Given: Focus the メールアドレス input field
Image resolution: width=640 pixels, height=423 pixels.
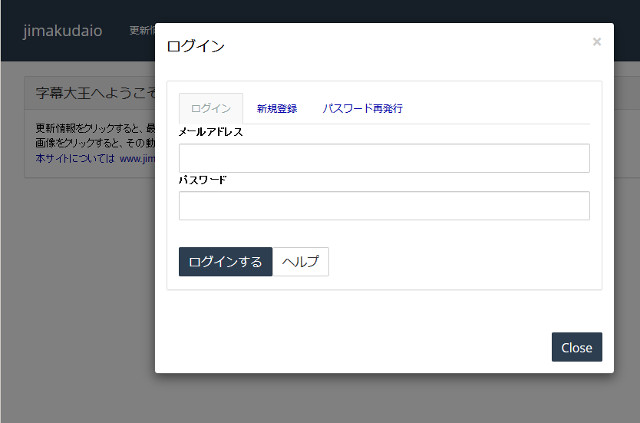Looking at the screenshot, I should 384,158.
